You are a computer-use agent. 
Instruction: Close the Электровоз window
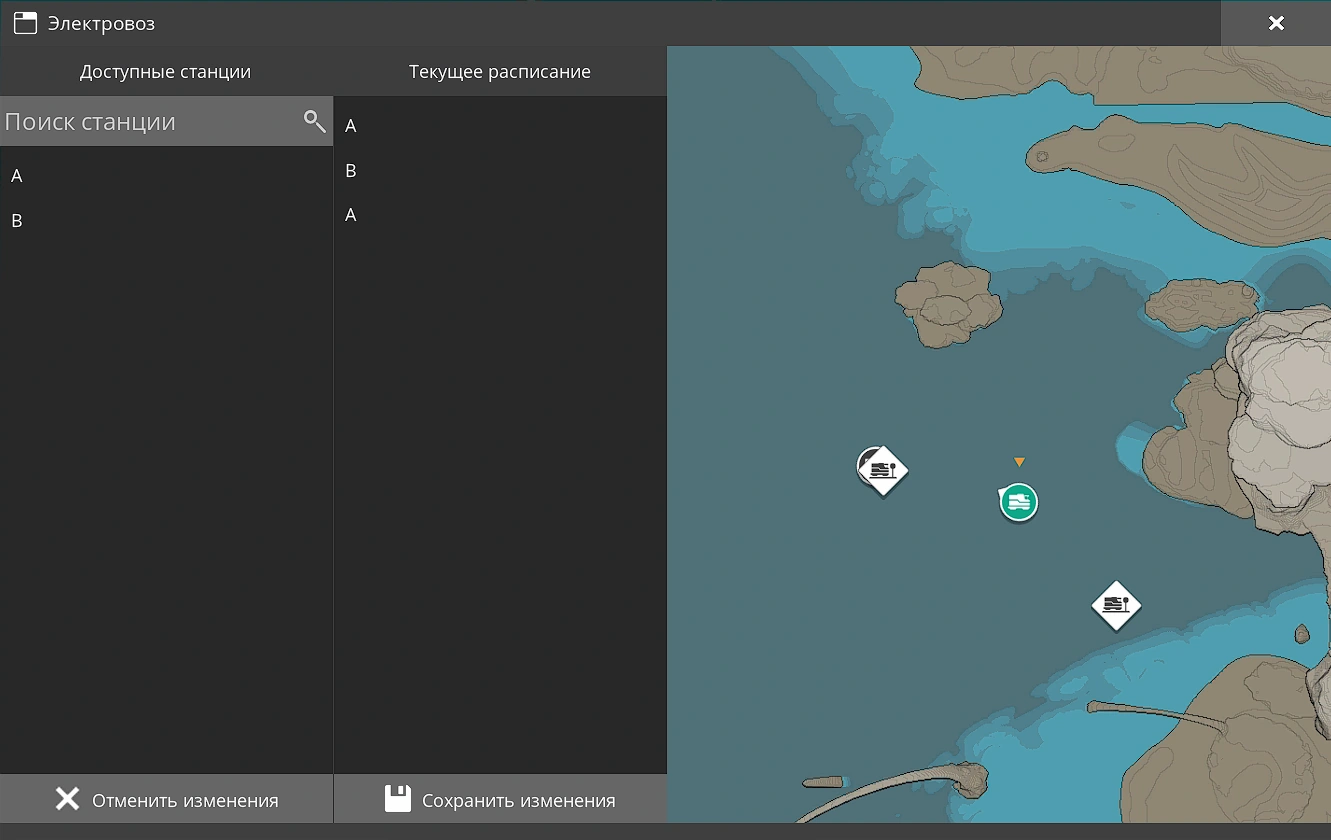click(1275, 23)
